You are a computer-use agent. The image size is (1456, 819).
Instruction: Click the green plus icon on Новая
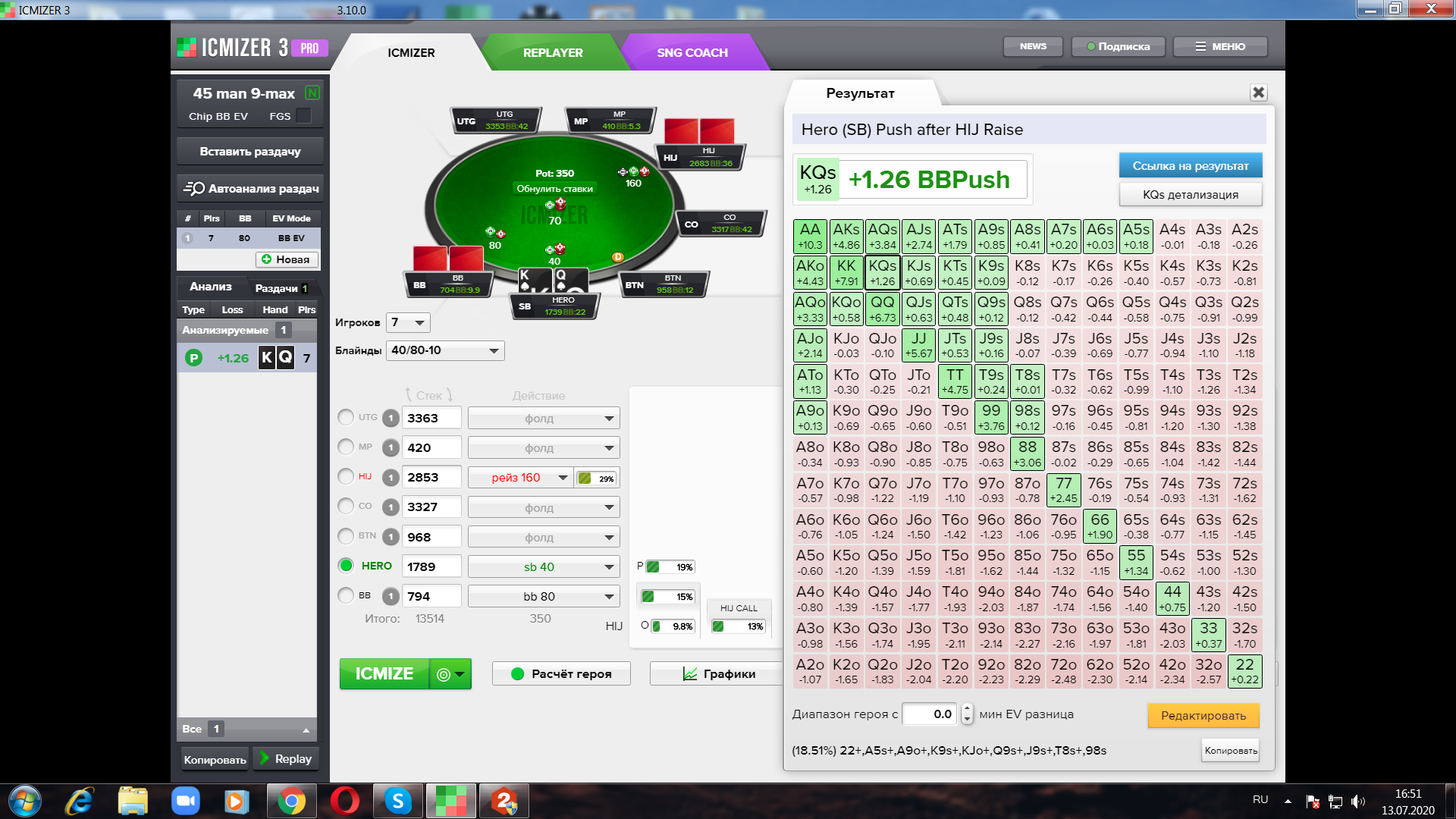(266, 259)
